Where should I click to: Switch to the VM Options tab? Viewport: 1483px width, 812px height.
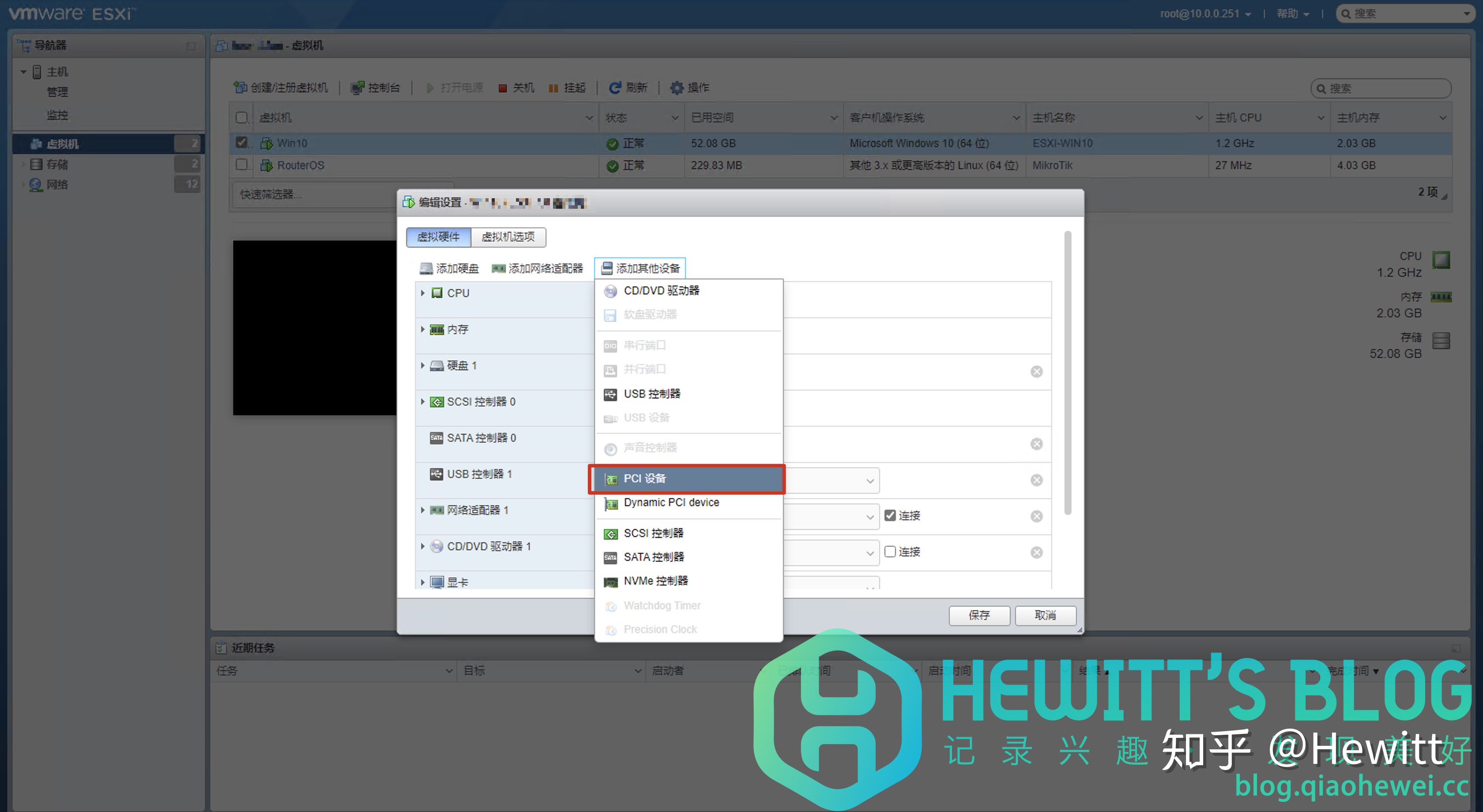pos(508,237)
